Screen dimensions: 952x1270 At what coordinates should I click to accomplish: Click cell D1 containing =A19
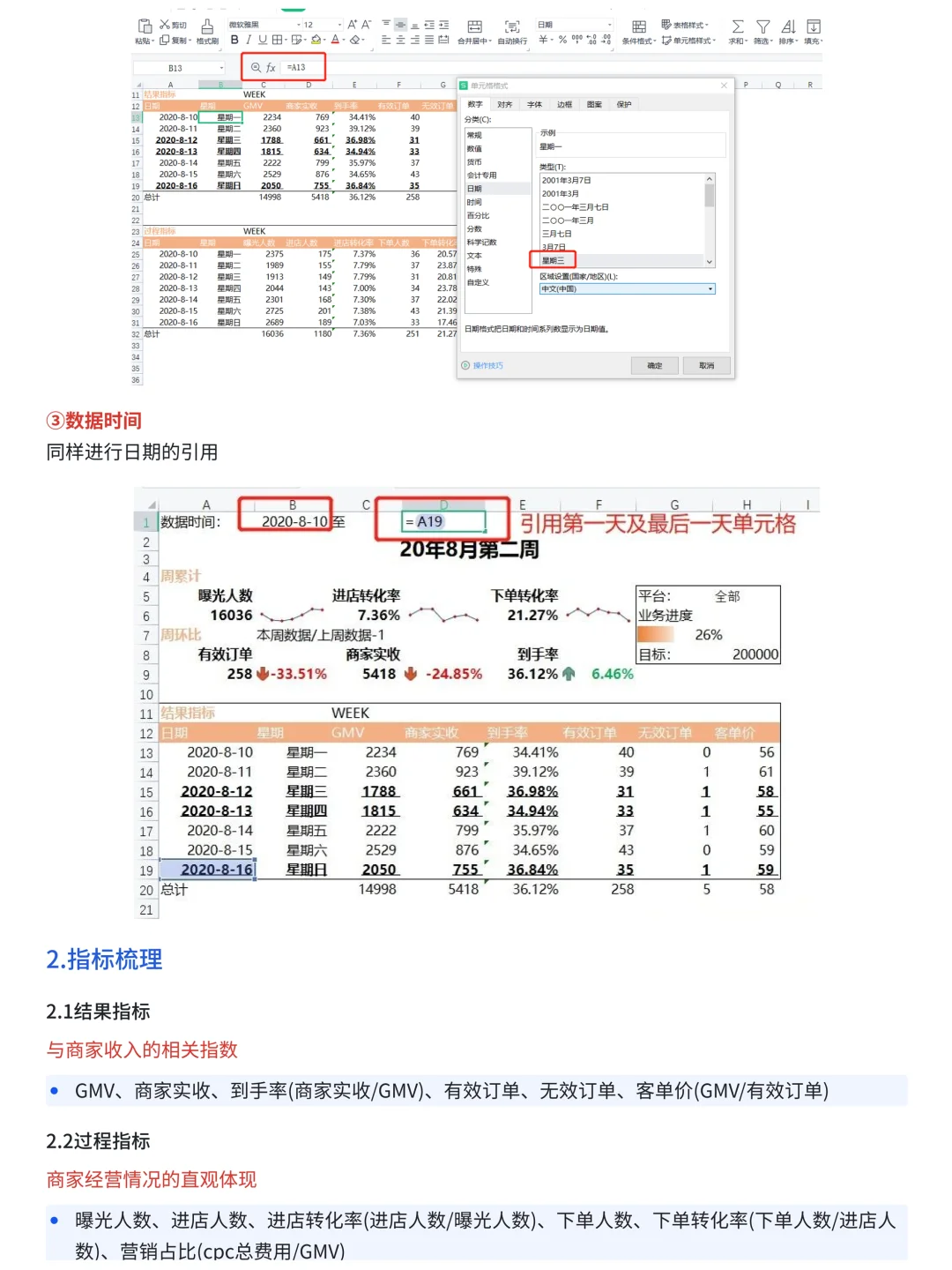coord(443,521)
